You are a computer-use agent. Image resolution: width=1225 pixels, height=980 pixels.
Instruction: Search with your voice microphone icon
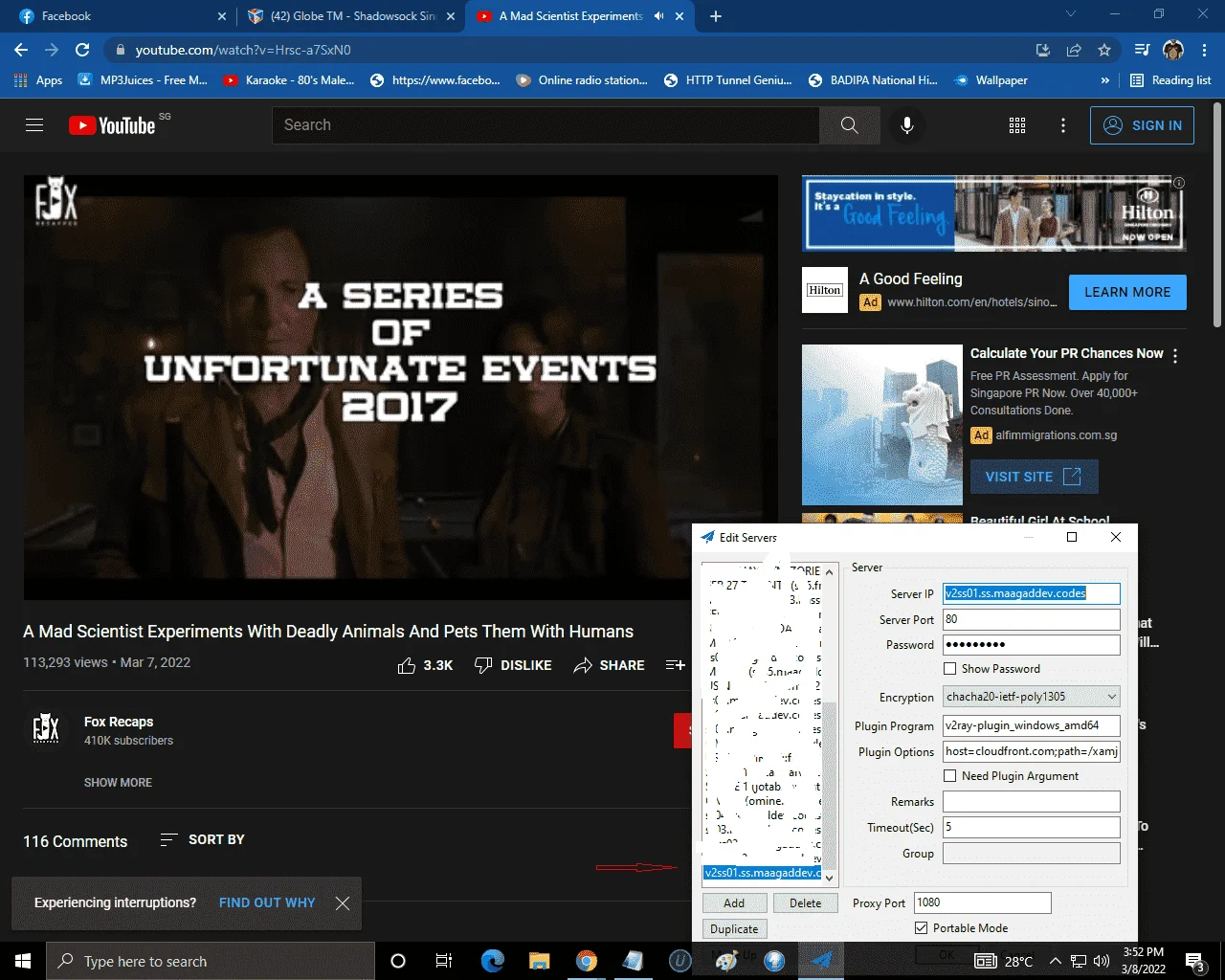coord(907,125)
